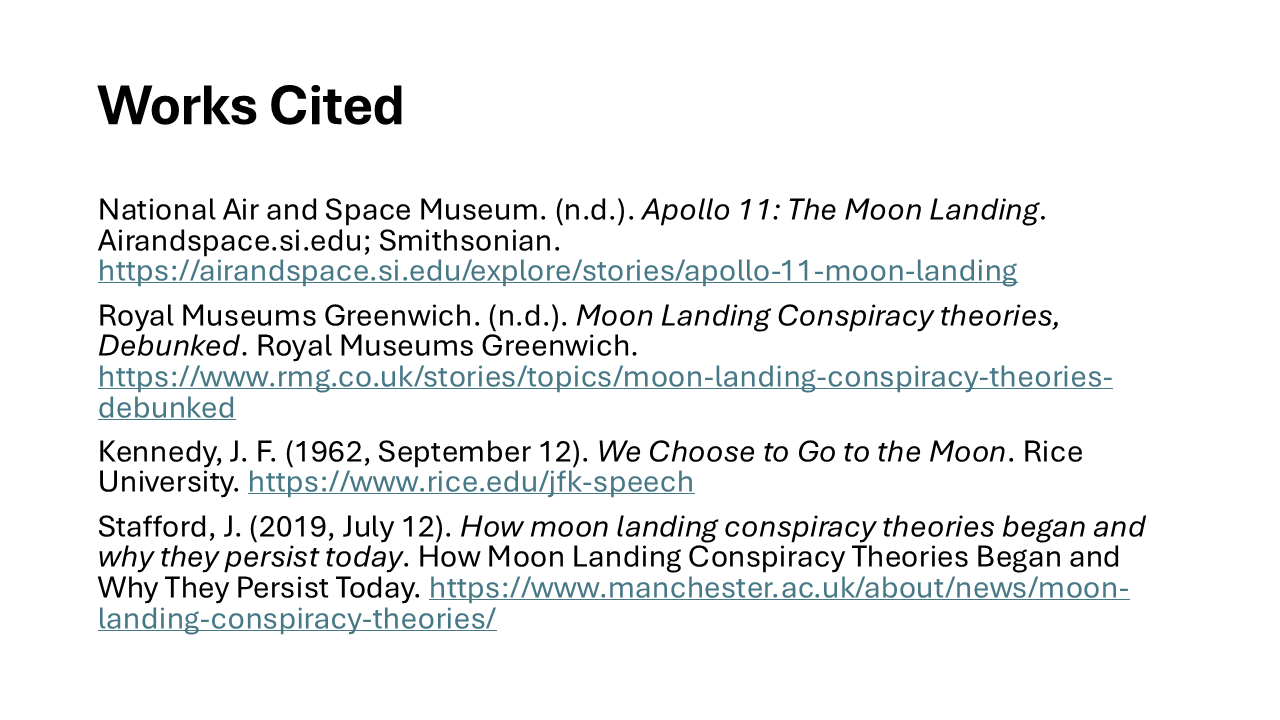Click the "Works Cited" slide title
The image size is (1280, 720).
(251, 106)
